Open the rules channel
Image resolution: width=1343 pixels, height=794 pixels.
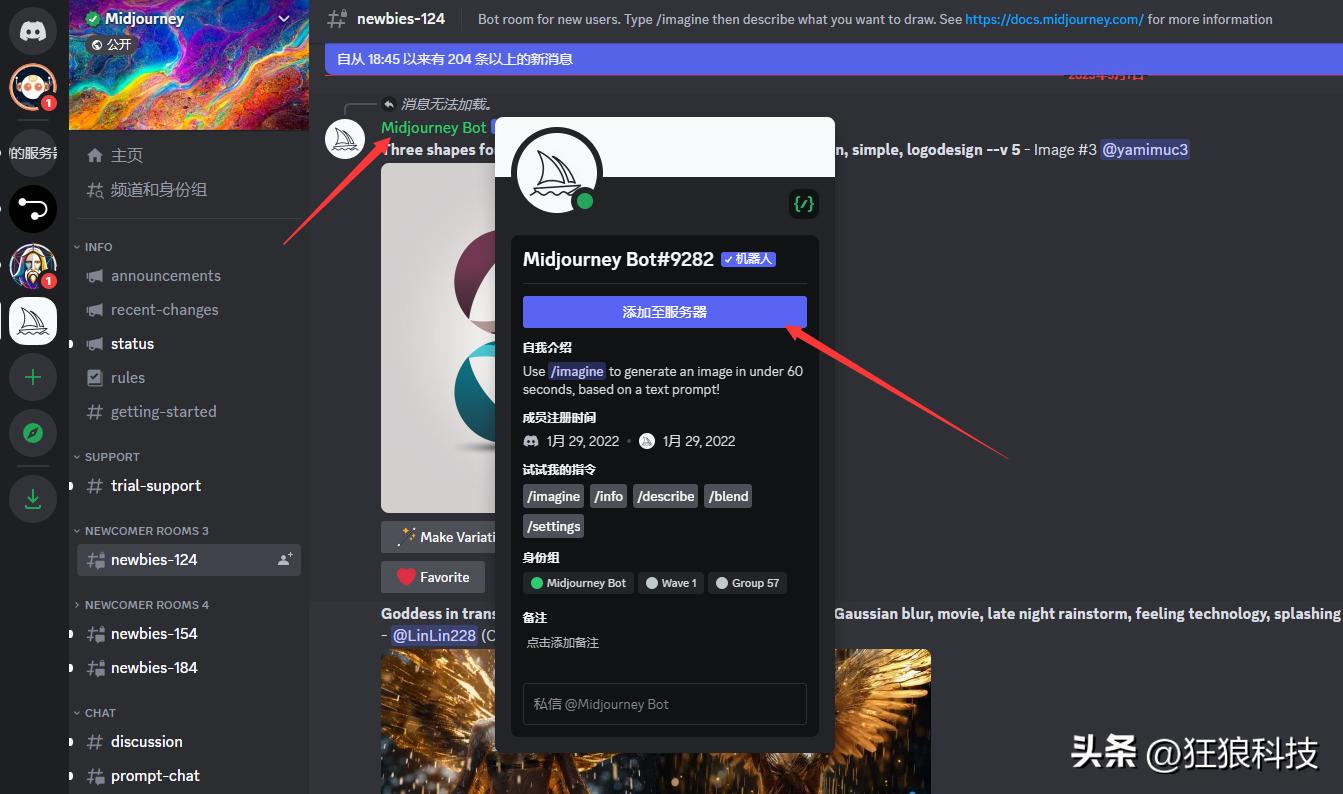click(x=188, y=378)
